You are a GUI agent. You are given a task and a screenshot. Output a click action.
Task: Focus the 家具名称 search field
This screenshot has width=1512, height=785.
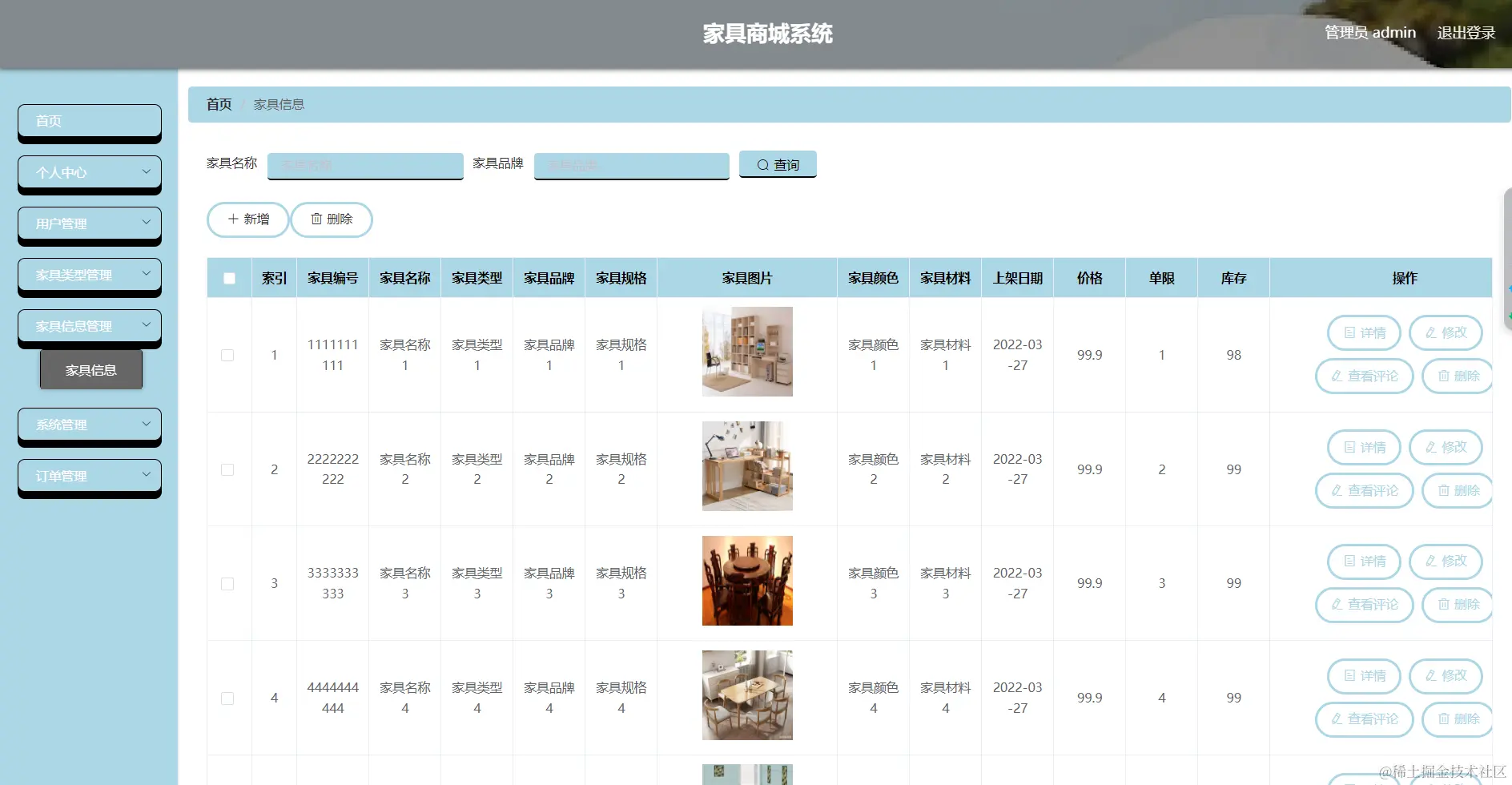click(365, 165)
